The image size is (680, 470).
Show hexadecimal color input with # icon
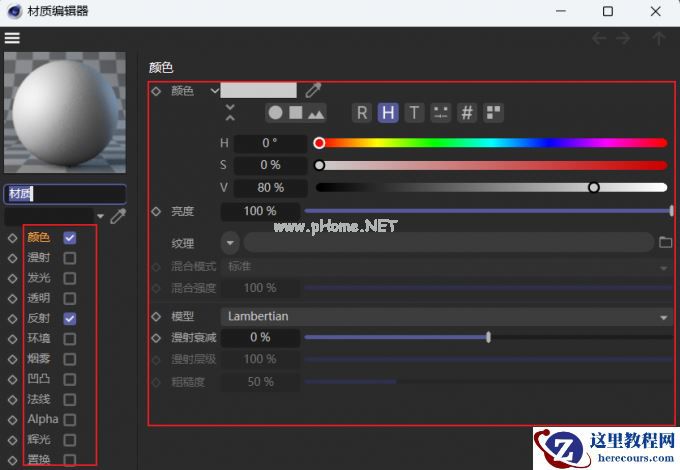tap(467, 113)
